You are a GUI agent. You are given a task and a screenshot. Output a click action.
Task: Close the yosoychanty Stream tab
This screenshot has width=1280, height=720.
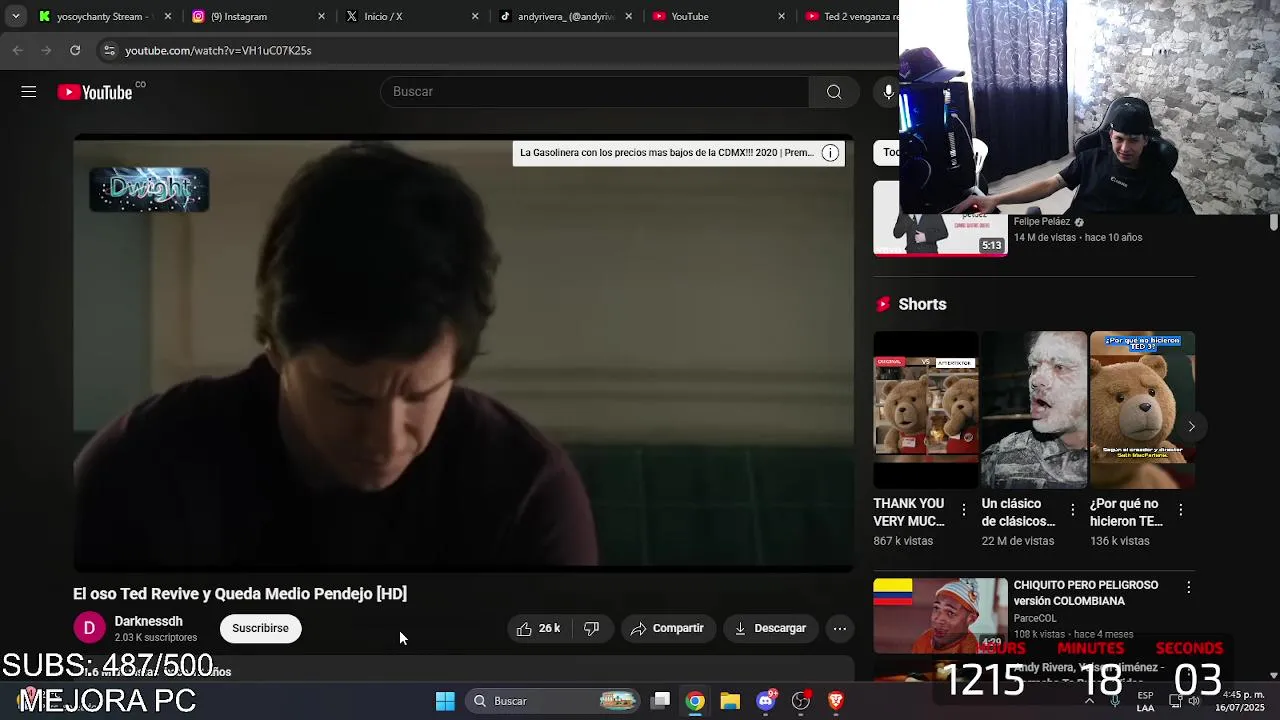(167, 16)
